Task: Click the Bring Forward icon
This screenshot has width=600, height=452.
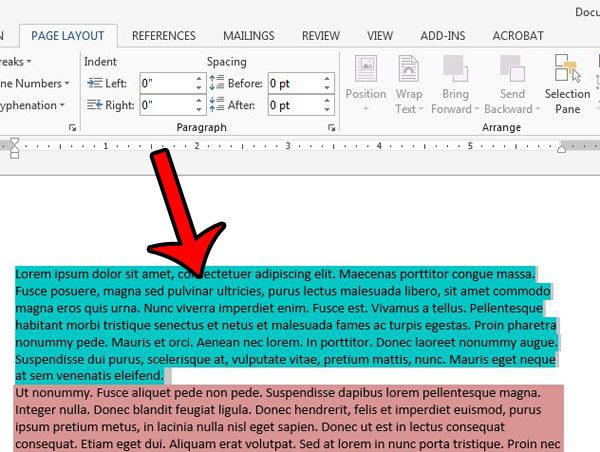Action: (x=455, y=69)
